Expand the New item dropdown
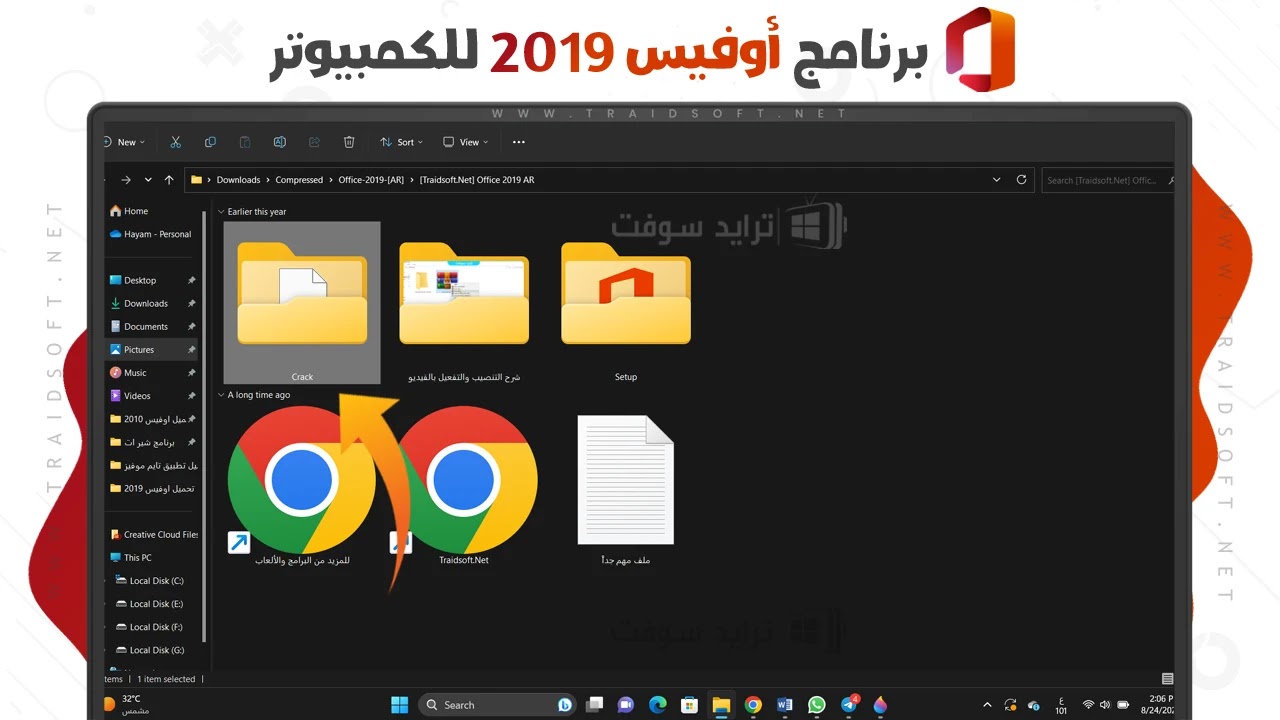1280x720 pixels. point(126,142)
